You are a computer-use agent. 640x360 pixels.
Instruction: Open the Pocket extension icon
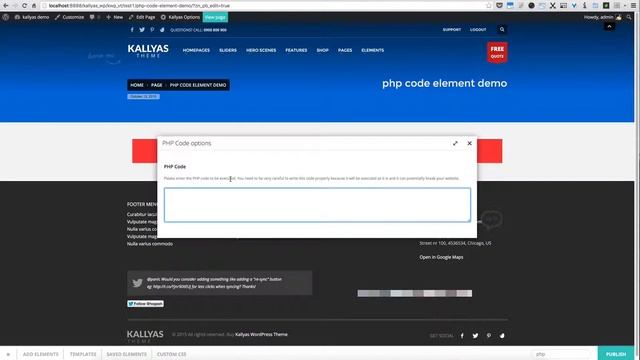click(499, 6)
